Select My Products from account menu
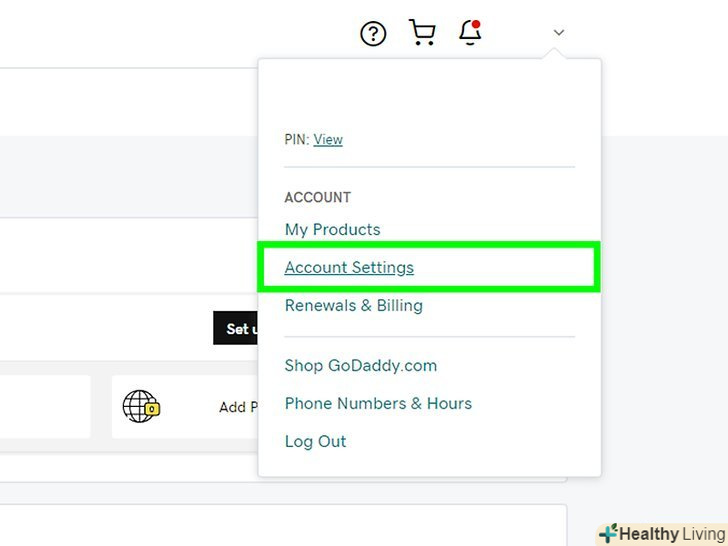This screenshot has width=728, height=546. coord(332,230)
